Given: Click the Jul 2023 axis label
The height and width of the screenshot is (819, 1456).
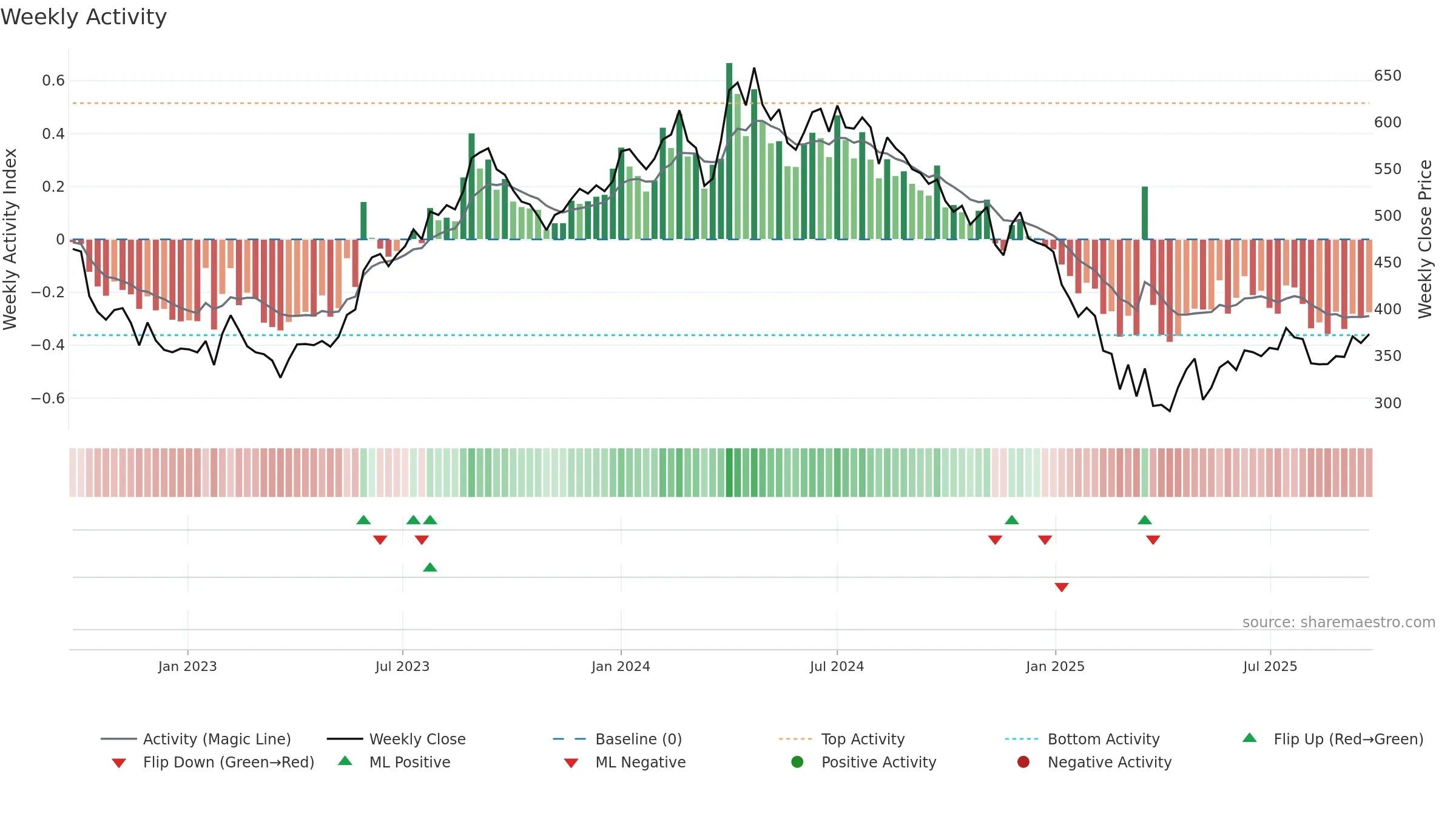Looking at the screenshot, I should [x=402, y=666].
